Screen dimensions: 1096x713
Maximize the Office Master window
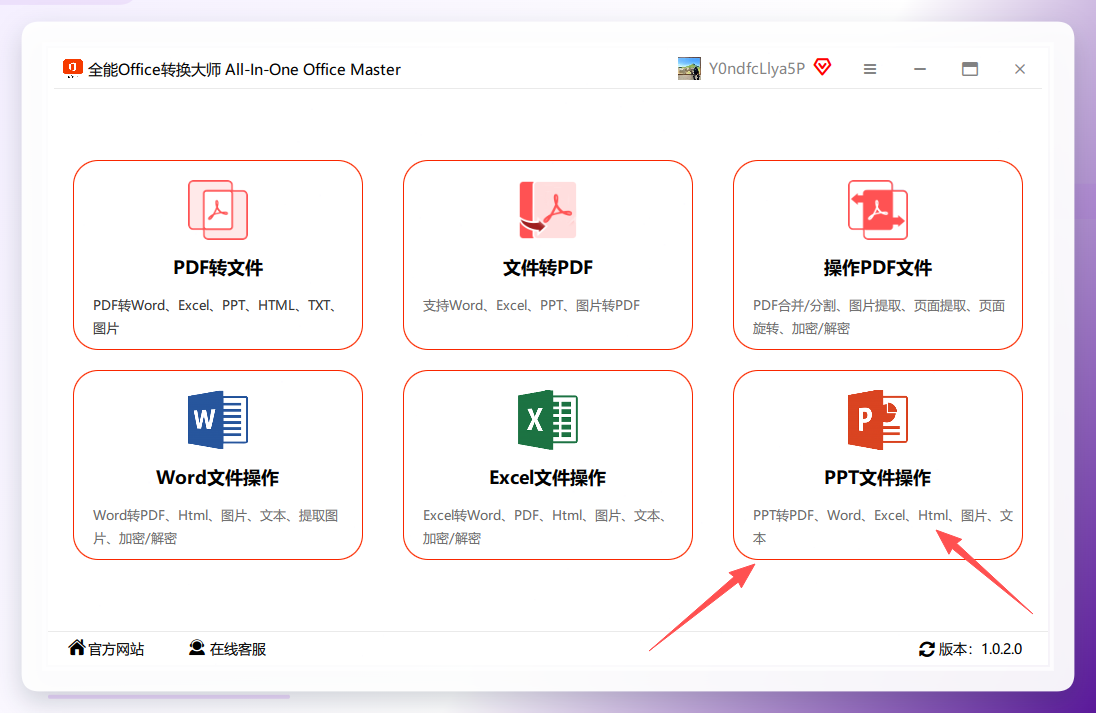tap(970, 69)
